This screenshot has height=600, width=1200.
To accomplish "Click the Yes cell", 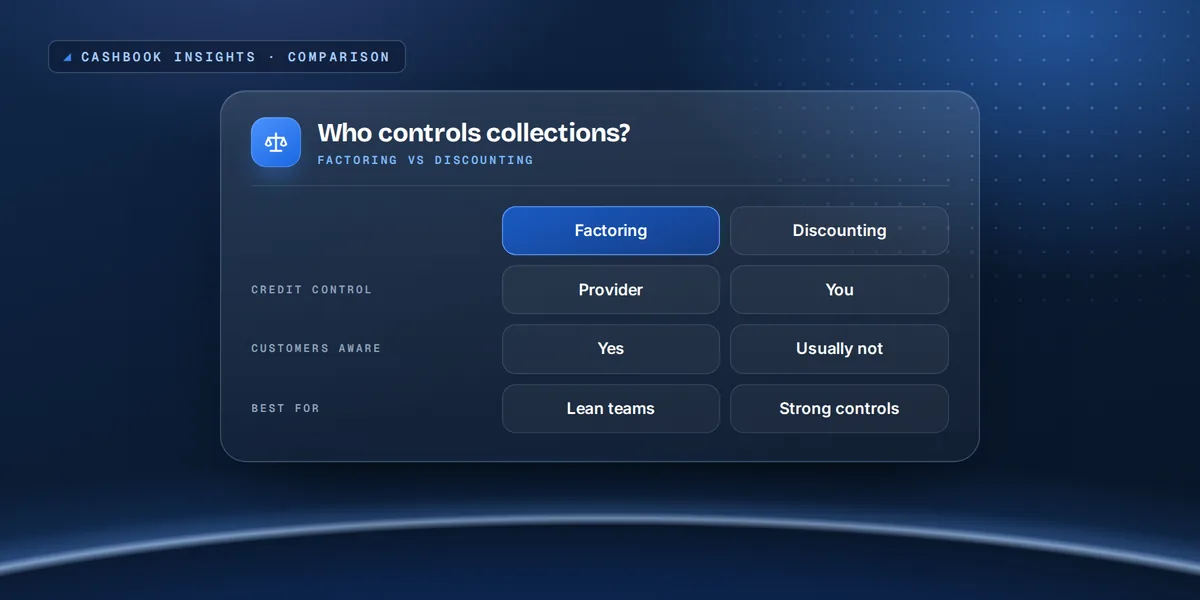I will tap(611, 349).
